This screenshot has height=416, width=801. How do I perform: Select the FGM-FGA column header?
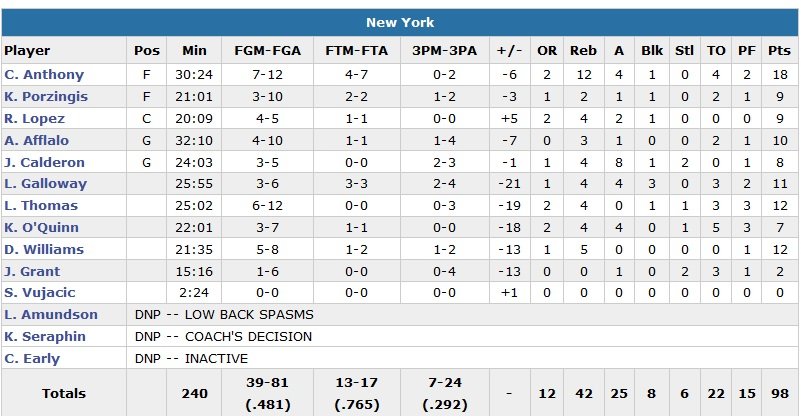pos(265,51)
